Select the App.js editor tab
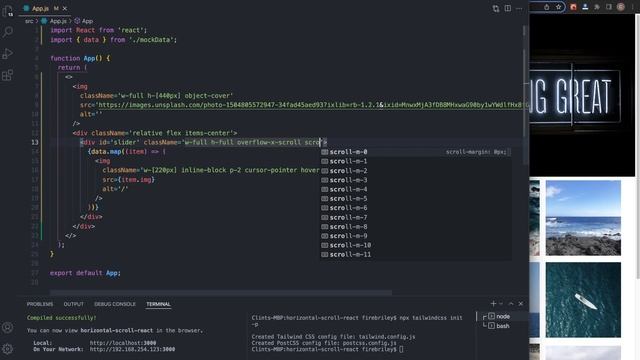This screenshot has height=360, width=640. [44, 8]
